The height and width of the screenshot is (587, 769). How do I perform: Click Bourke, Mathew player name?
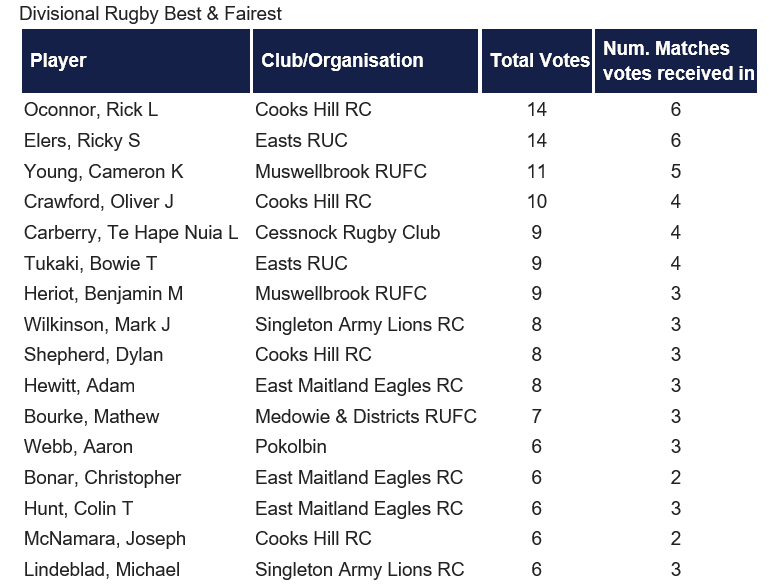[92, 416]
